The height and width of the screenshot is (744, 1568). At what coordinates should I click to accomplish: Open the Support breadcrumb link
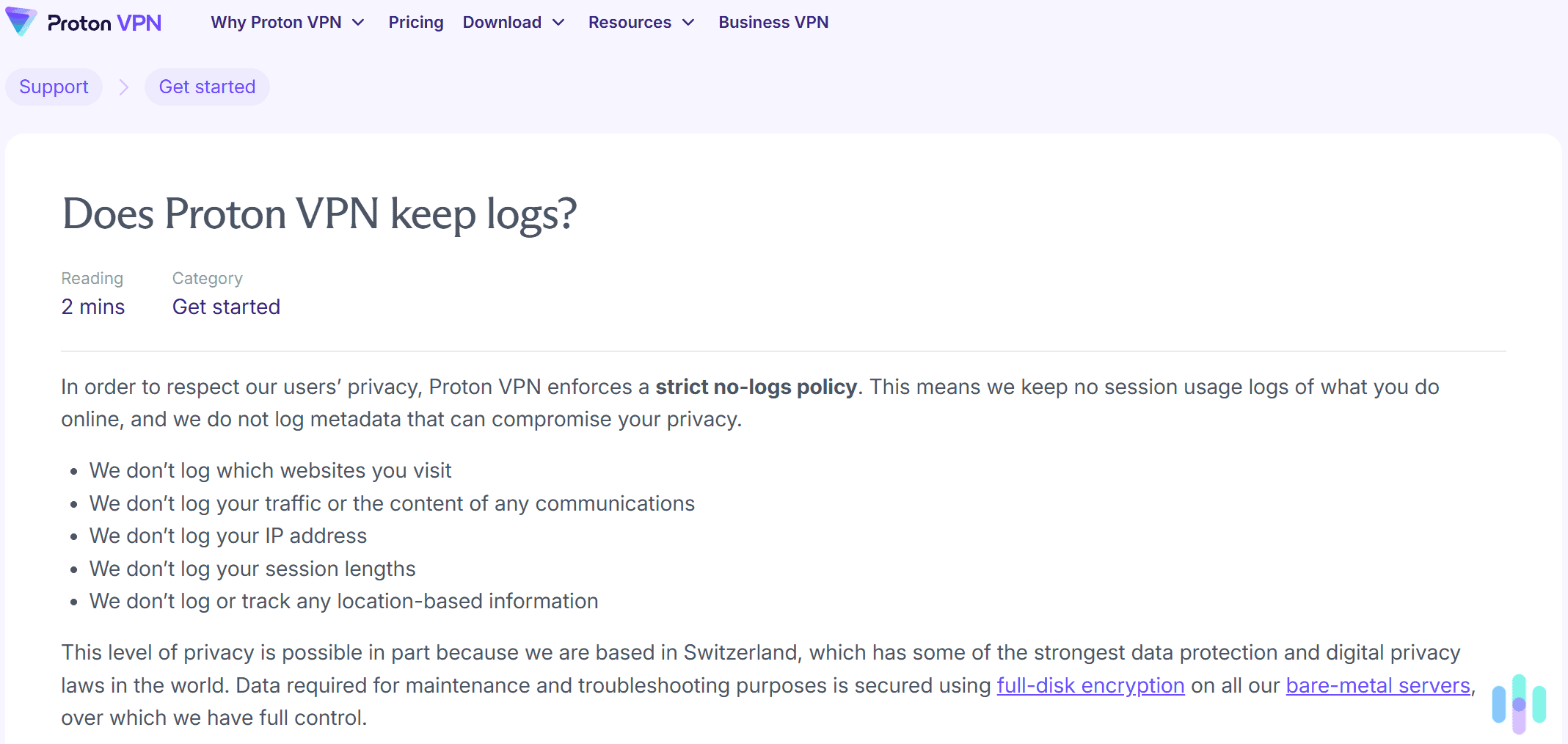point(54,87)
